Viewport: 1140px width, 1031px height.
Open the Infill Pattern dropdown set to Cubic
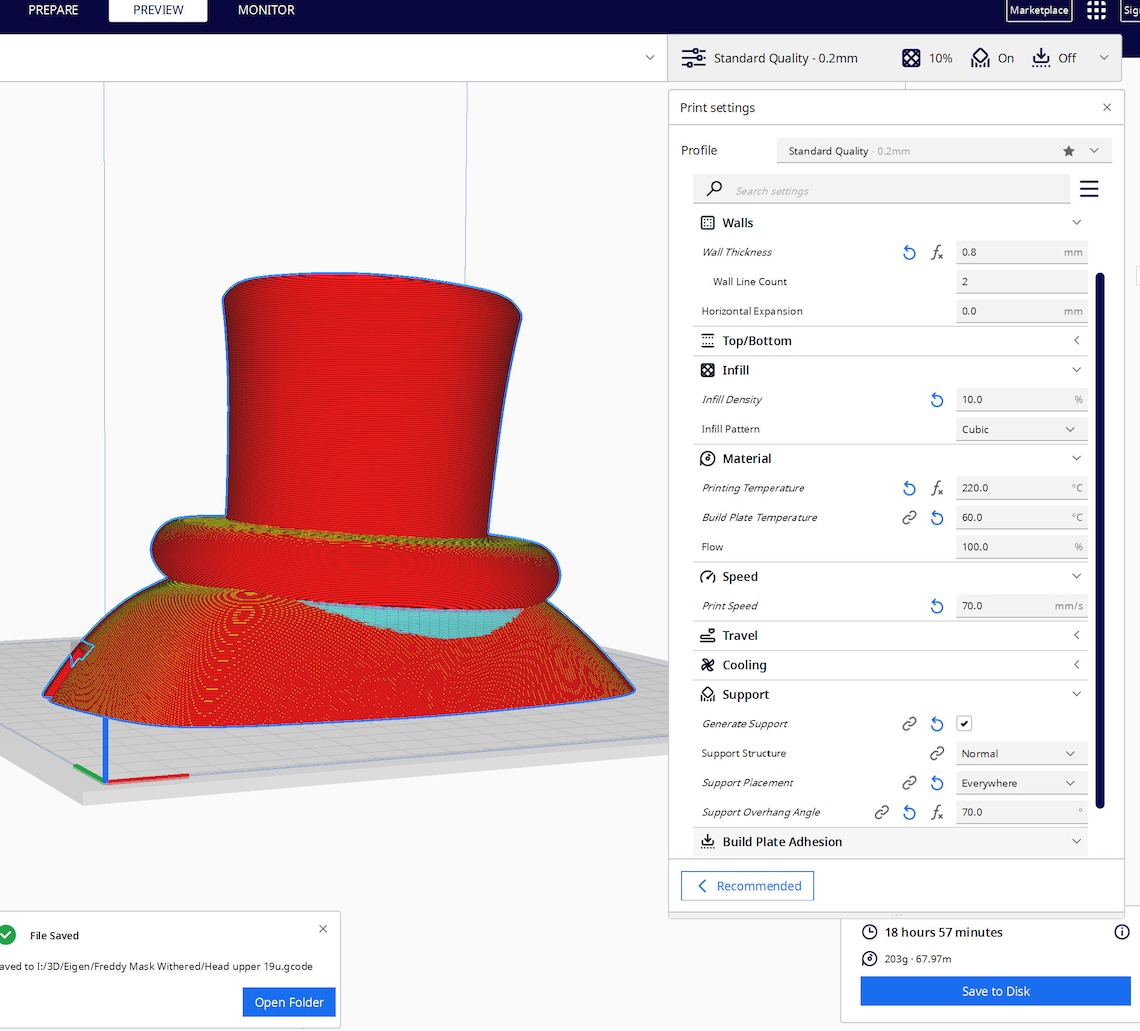click(x=1021, y=428)
